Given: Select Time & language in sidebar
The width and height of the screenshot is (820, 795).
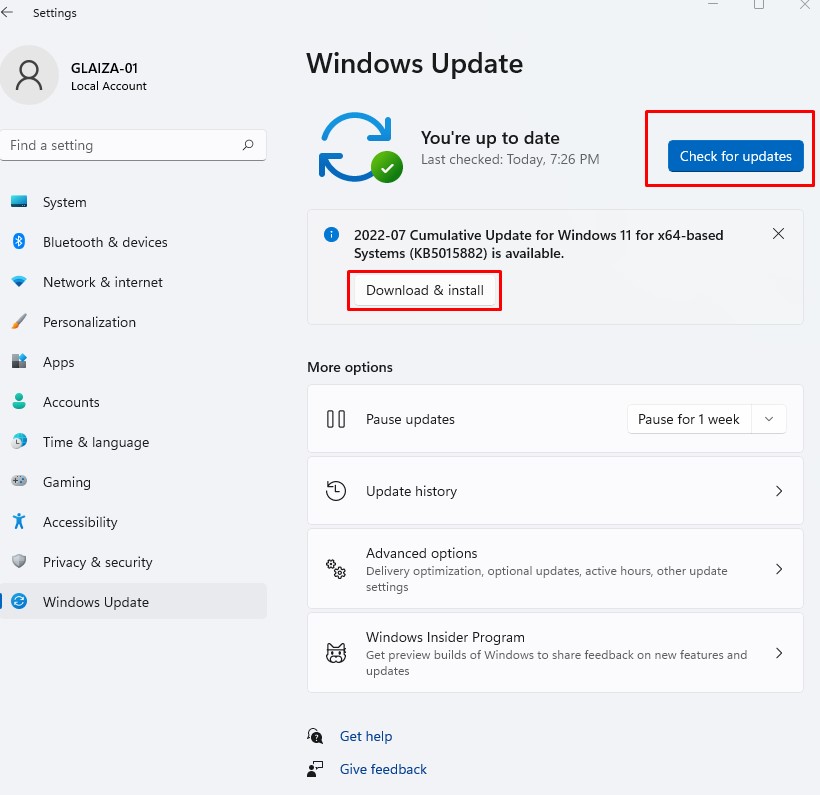Looking at the screenshot, I should point(96,442).
